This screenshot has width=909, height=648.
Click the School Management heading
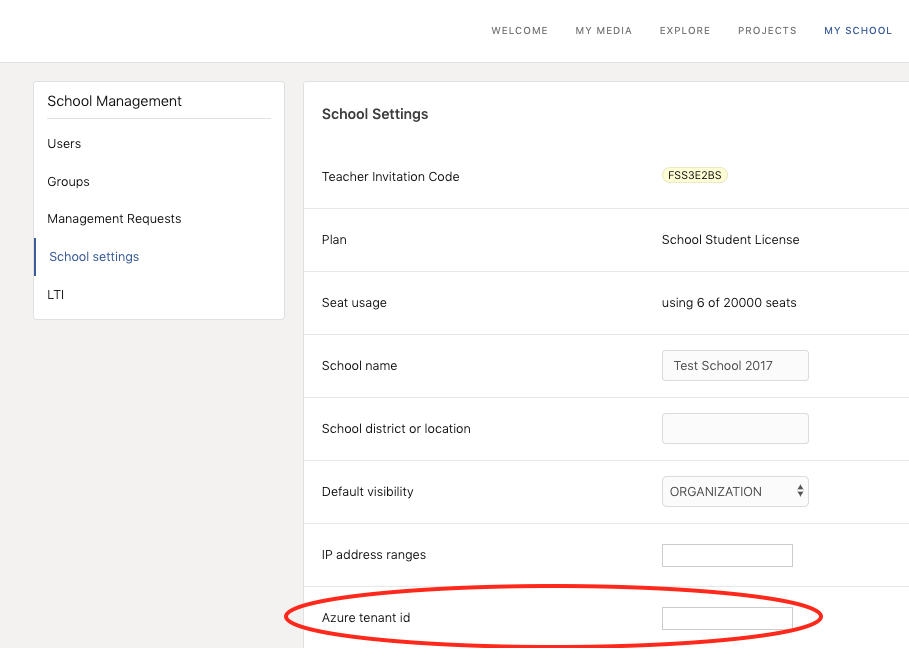click(114, 101)
